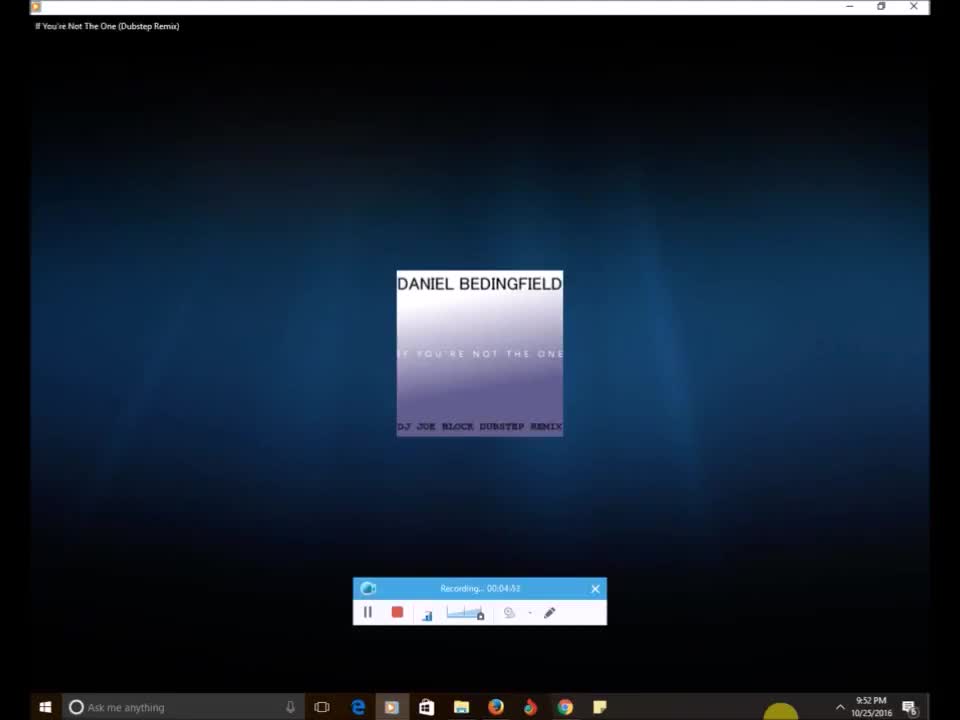Launch Firefox from the taskbar
This screenshot has height=720, width=960.
click(x=496, y=707)
